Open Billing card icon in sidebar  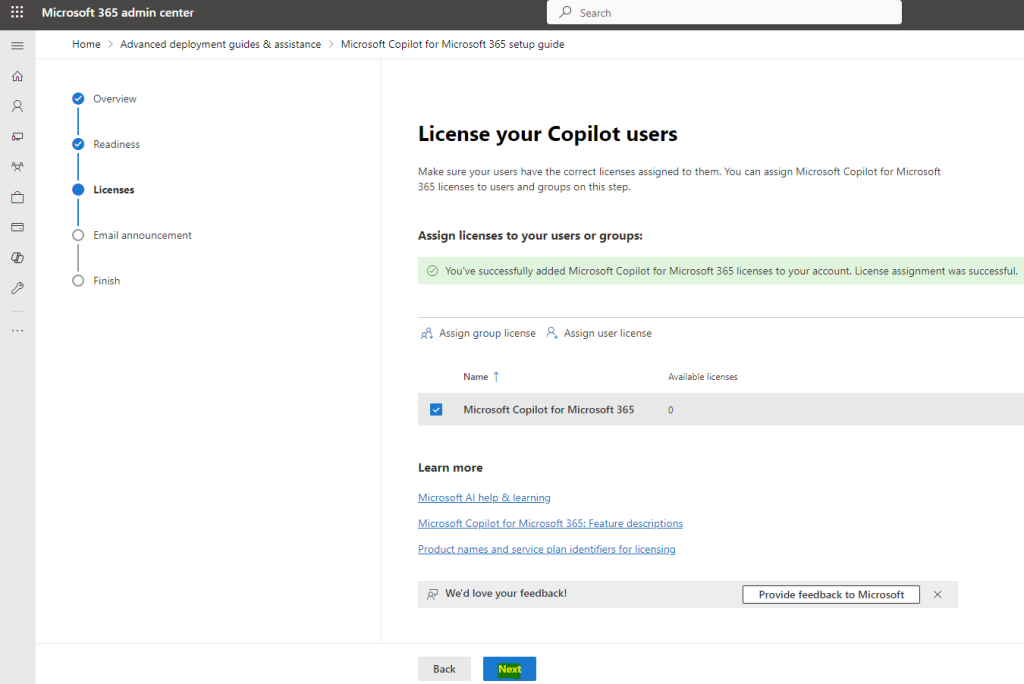pos(18,227)
